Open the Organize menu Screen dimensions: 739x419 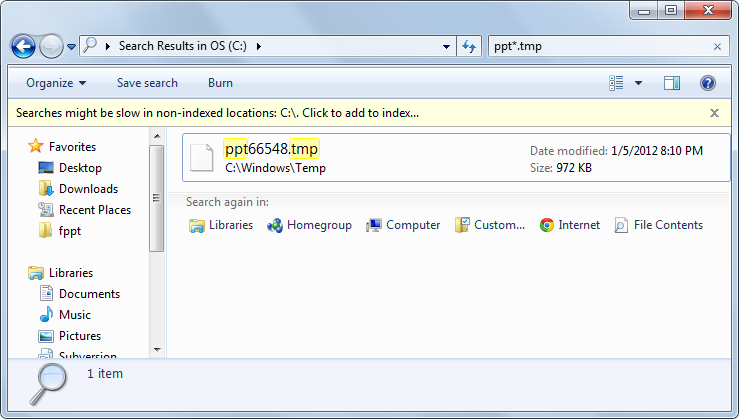coord(56,83)
